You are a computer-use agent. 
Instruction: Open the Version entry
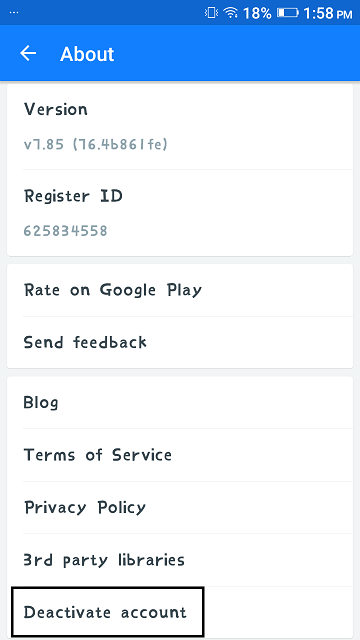(x=180, y=126)
